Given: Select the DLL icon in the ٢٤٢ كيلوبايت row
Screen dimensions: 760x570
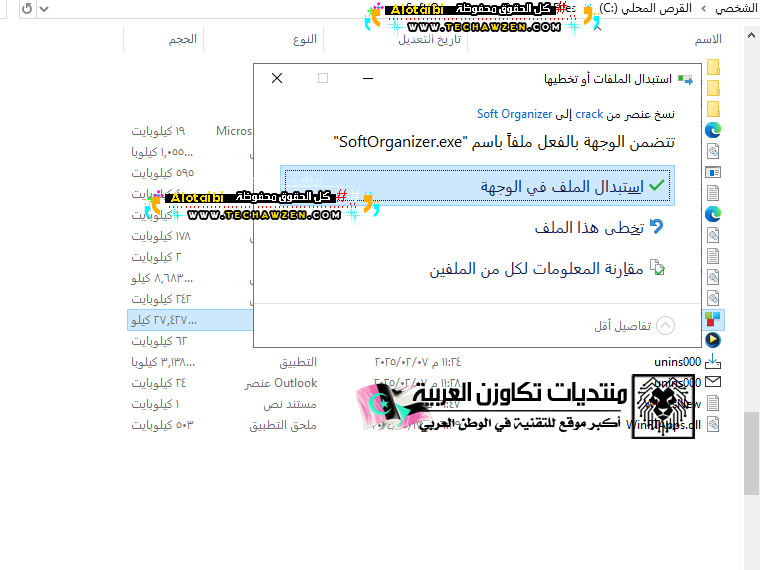Looking at the screenshot, I should (713, 298).
